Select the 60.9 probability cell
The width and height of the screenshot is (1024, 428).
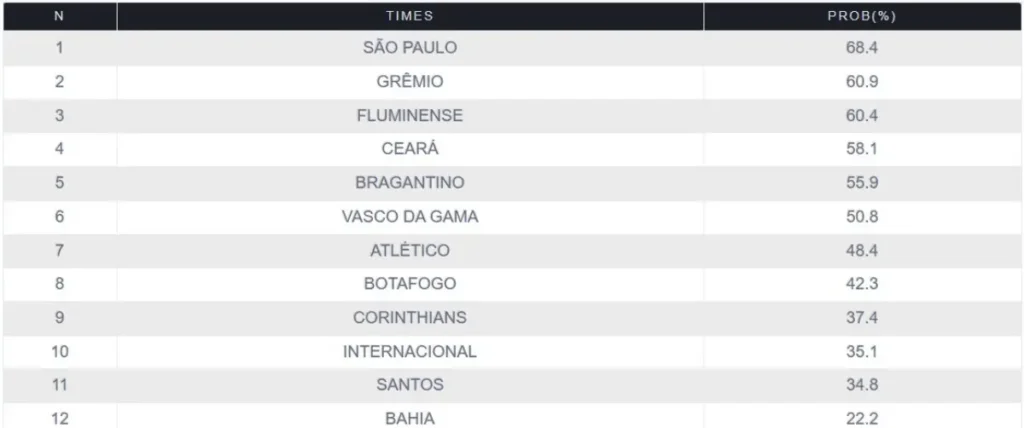point(861,81)
